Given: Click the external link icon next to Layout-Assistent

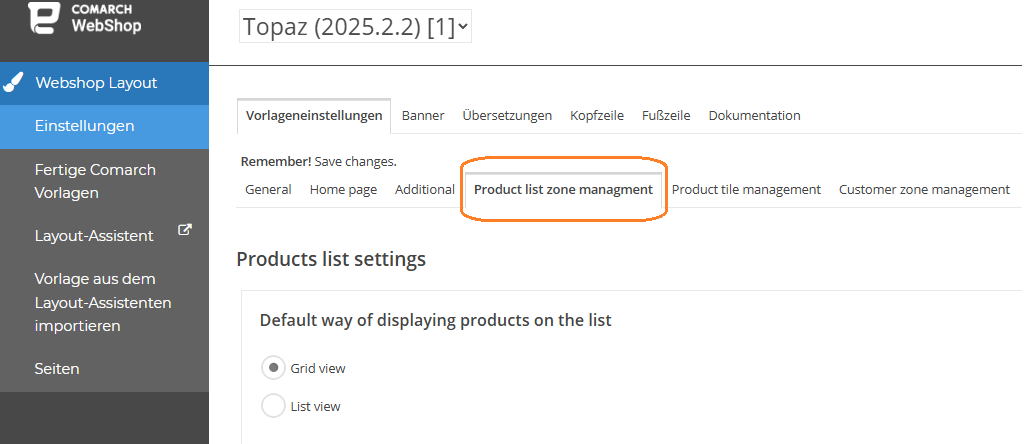Looking at the screenshot, I should tap(185, 230).
